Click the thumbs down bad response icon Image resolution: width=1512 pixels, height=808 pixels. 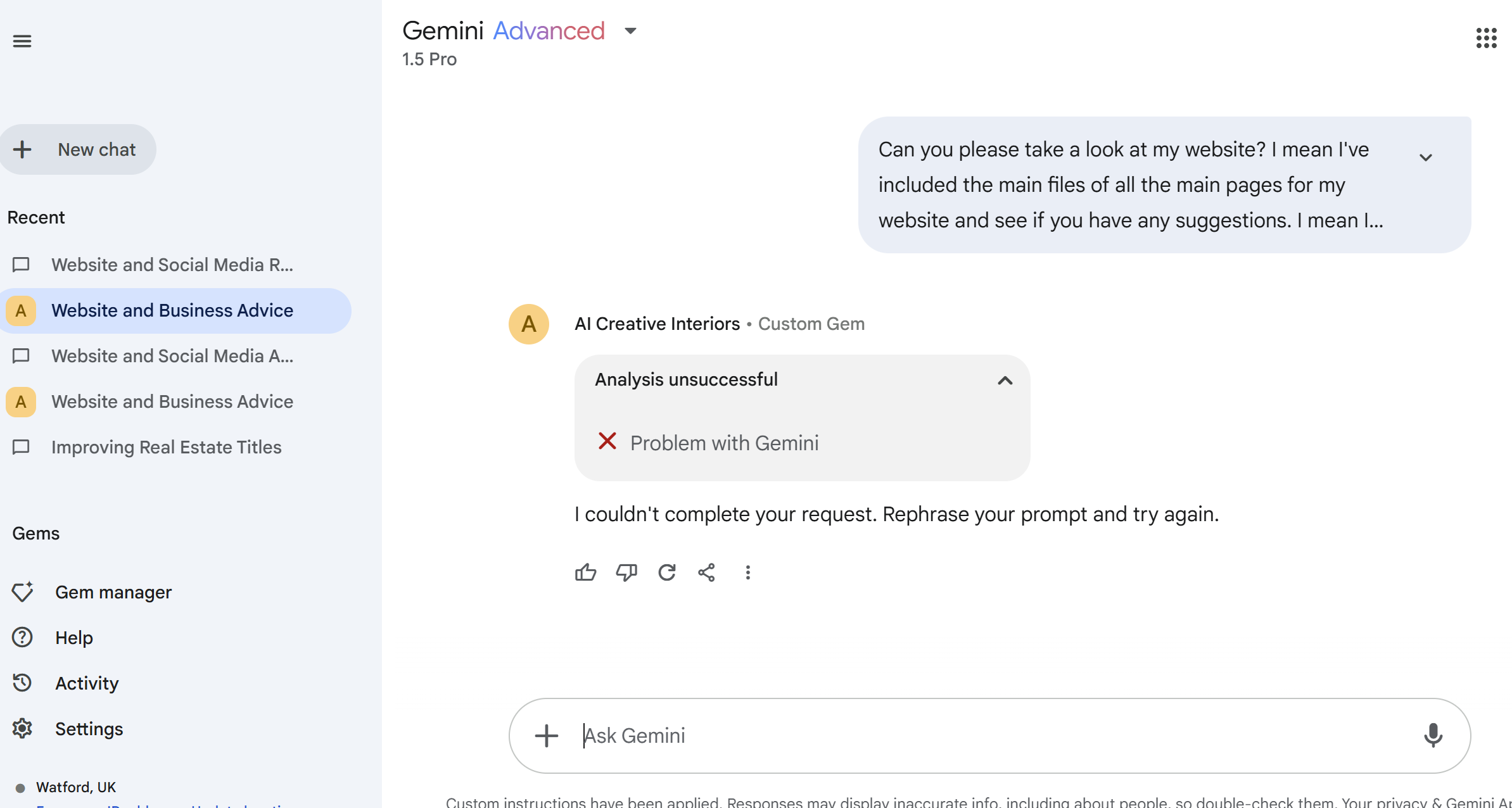(626, 572)
